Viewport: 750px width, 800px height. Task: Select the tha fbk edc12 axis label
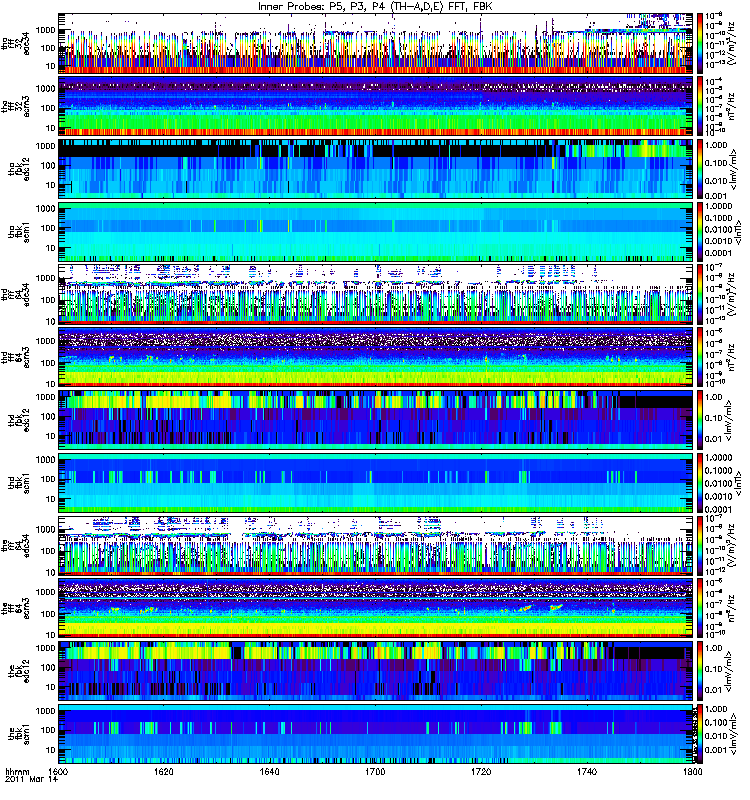(19, 169)
